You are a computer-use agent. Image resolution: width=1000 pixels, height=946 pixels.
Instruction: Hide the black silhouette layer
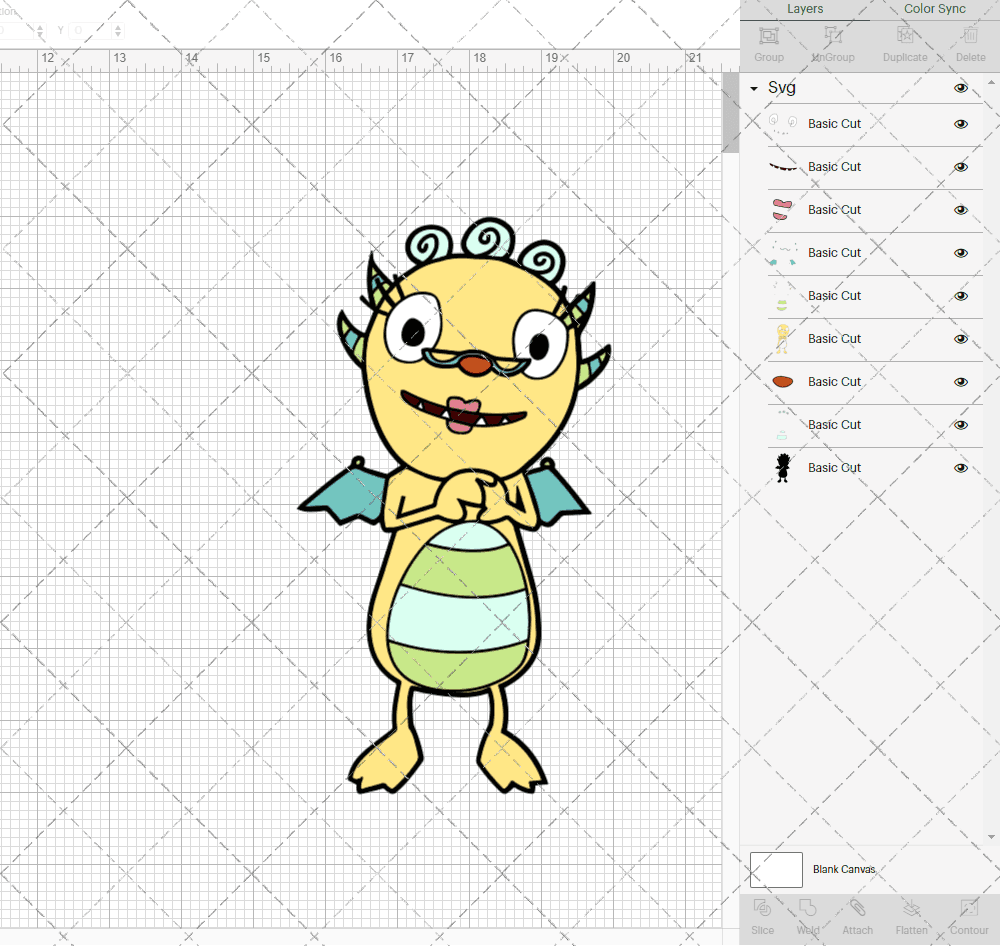click(961, 468)
